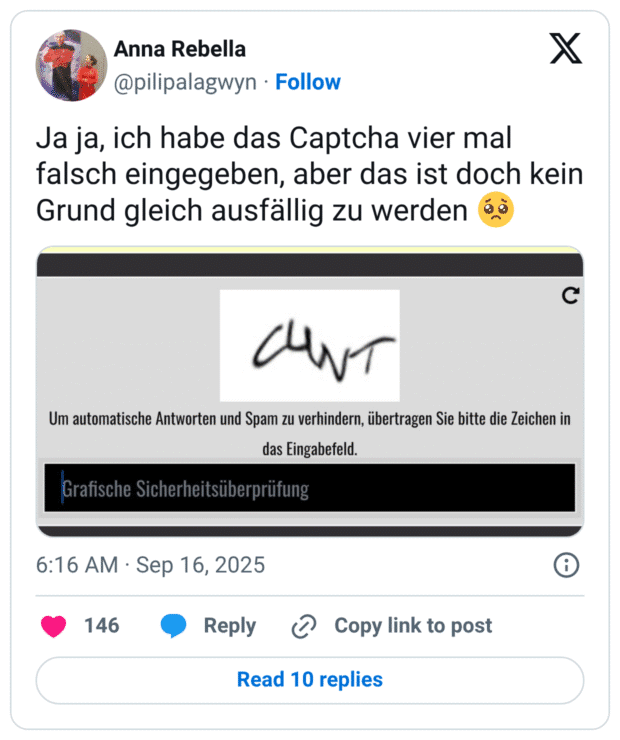Open the X logo in the corner
This screenshot has width=620, height=740.
566,48
